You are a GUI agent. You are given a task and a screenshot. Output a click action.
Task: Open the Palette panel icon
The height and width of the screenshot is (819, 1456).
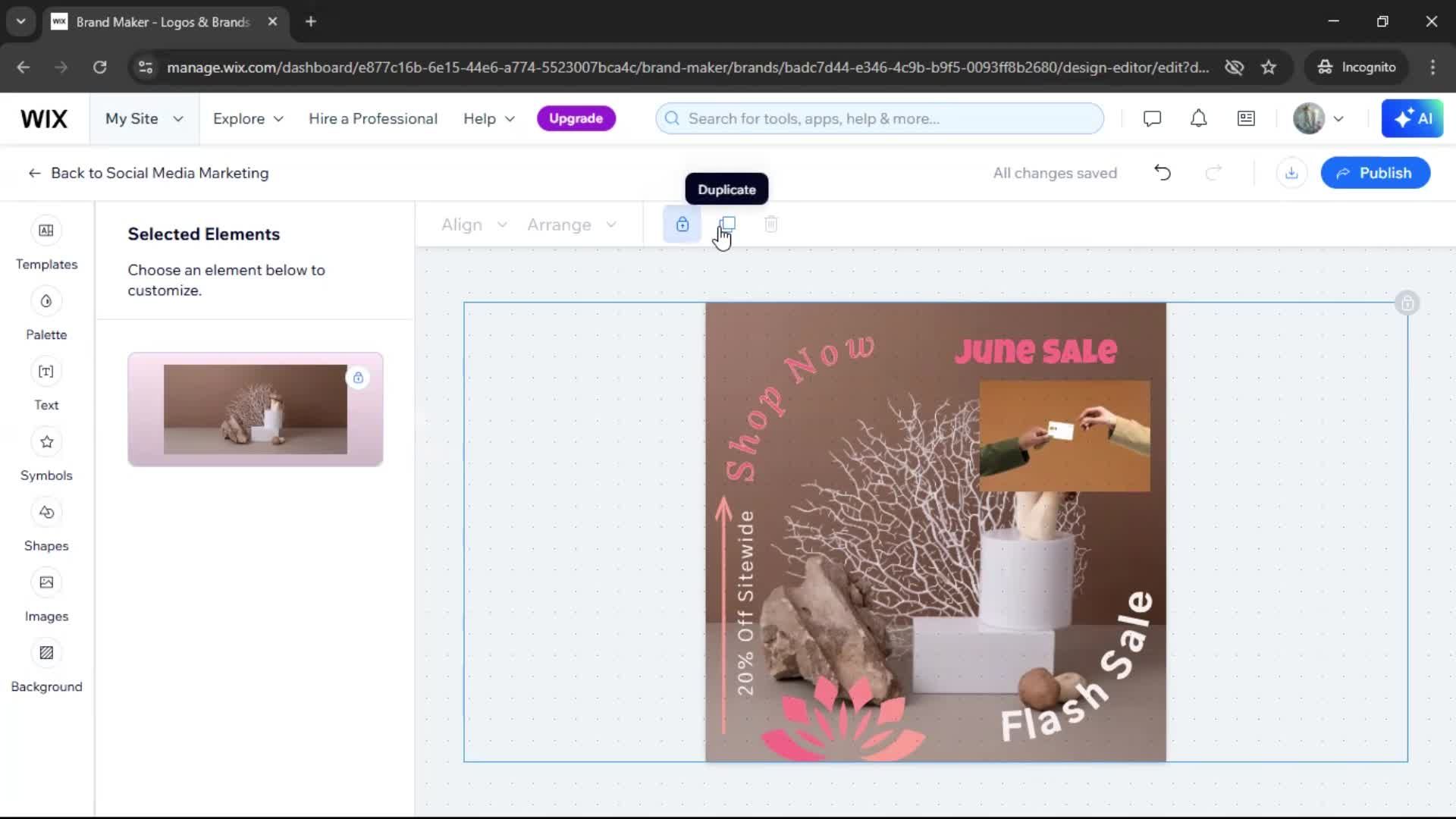[x=46, y=301]
